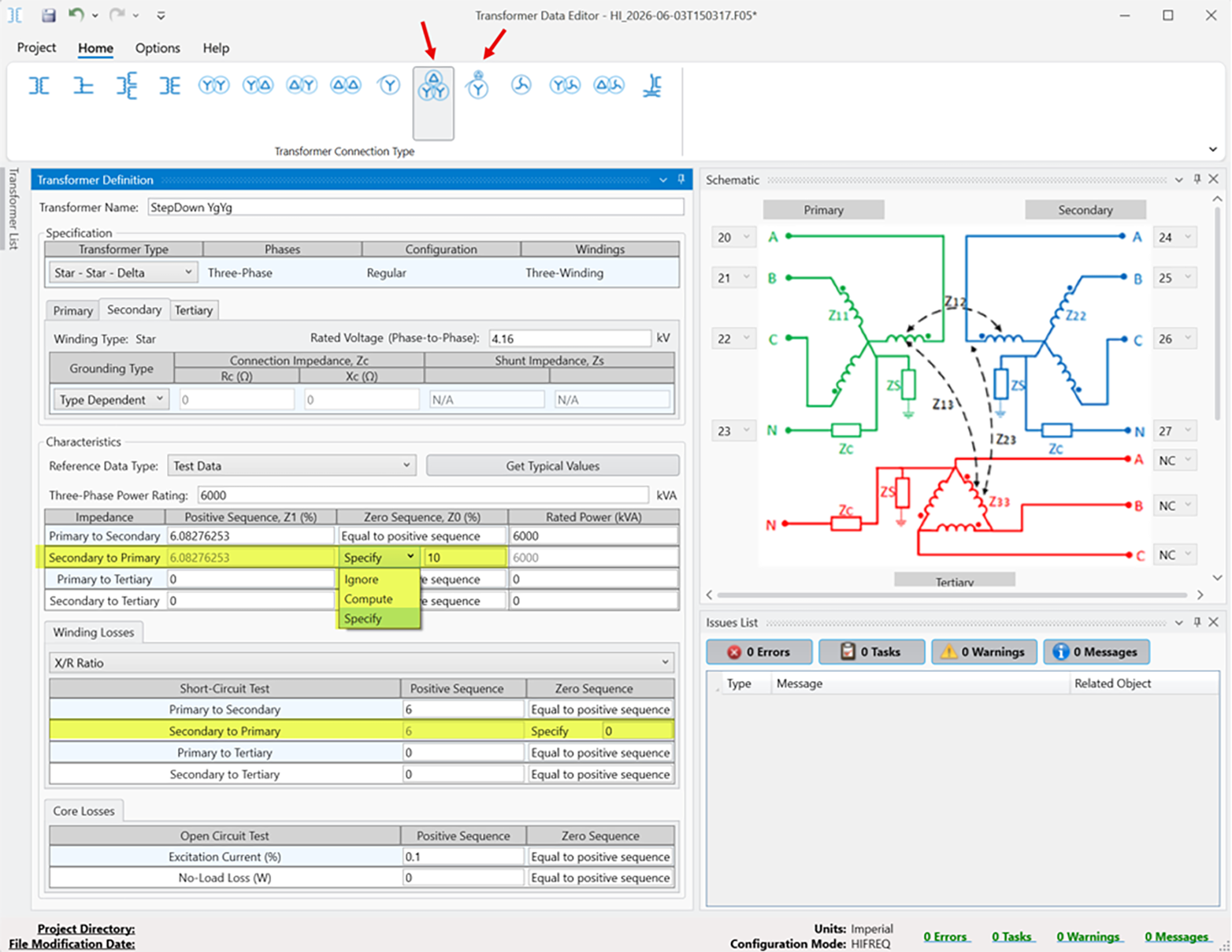Click the Schematic scroll-down arrow
Screen dimensions: 1232x952
pyautogui.click(x=1217, y=578)
